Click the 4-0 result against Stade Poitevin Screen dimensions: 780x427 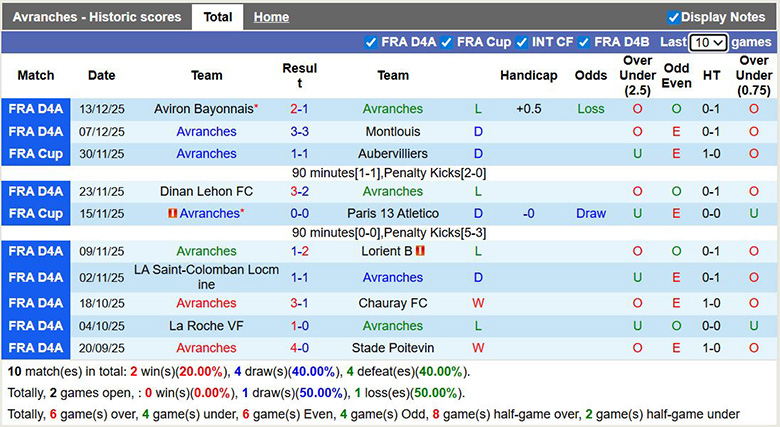[x=299, y=348]
